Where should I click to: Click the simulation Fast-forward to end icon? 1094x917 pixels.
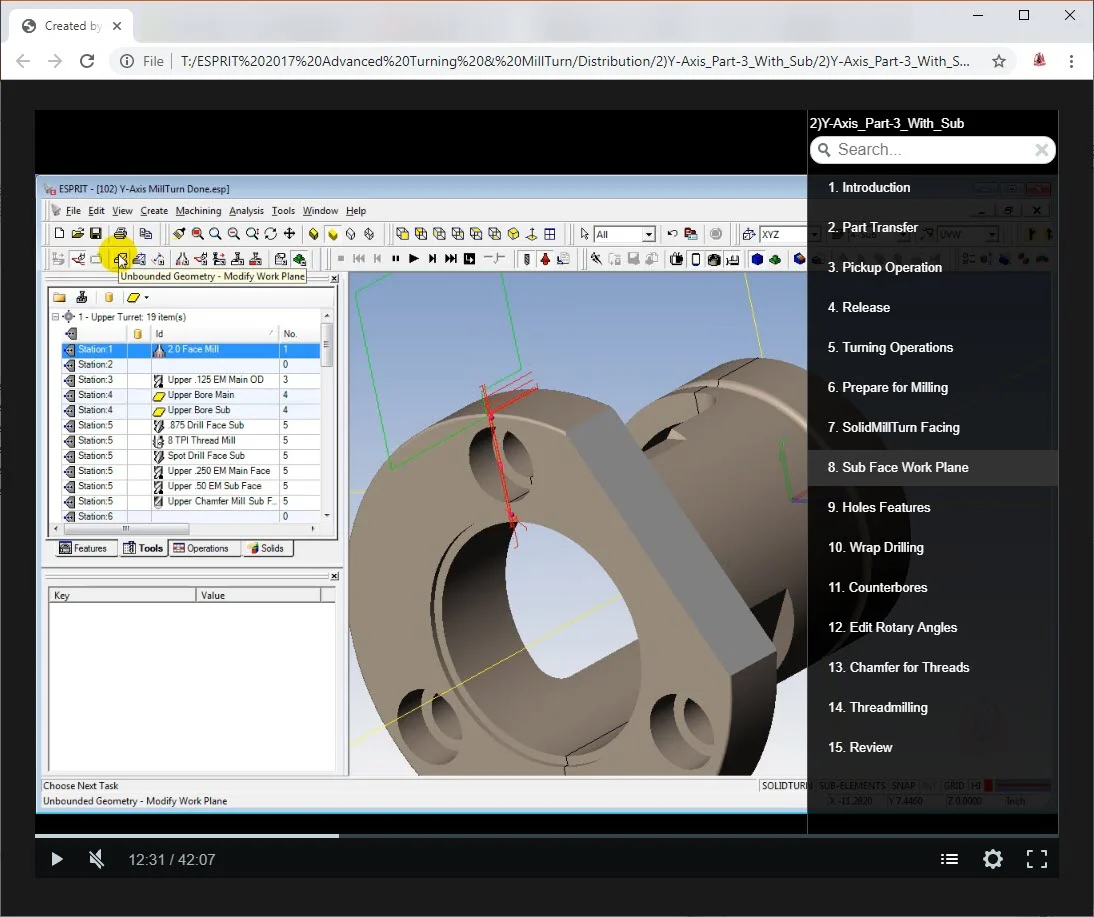[451, 259]
